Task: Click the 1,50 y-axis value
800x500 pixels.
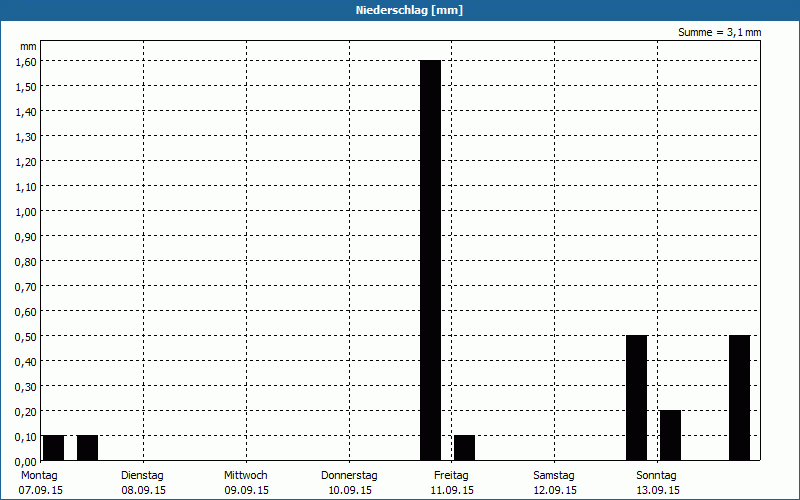Action: point(26,87)
